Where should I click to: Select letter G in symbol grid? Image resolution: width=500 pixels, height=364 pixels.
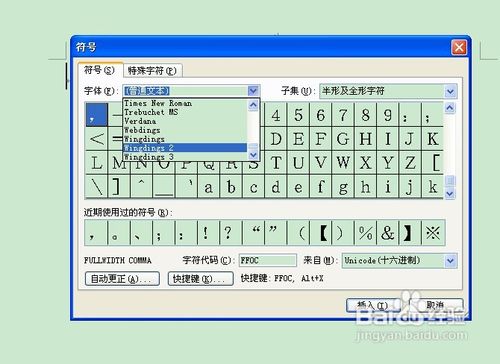click(x=343, y=139)
